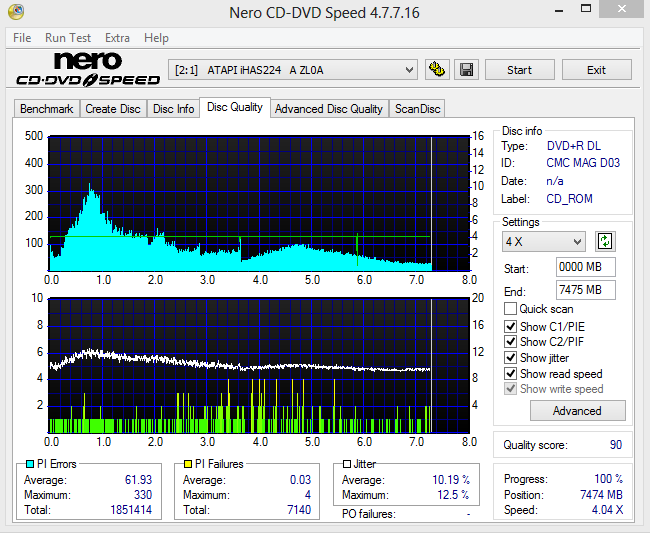Click the PI Errors maximum 330
Viewport: 650px width, 533px height.
[143, 494]
